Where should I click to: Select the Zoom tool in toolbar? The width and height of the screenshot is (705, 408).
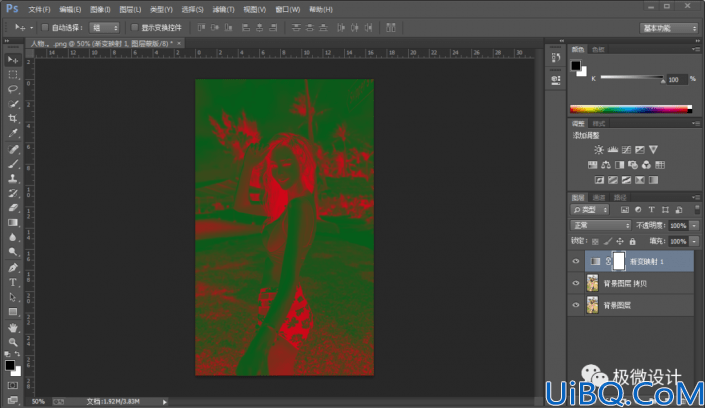pos(13,342)
